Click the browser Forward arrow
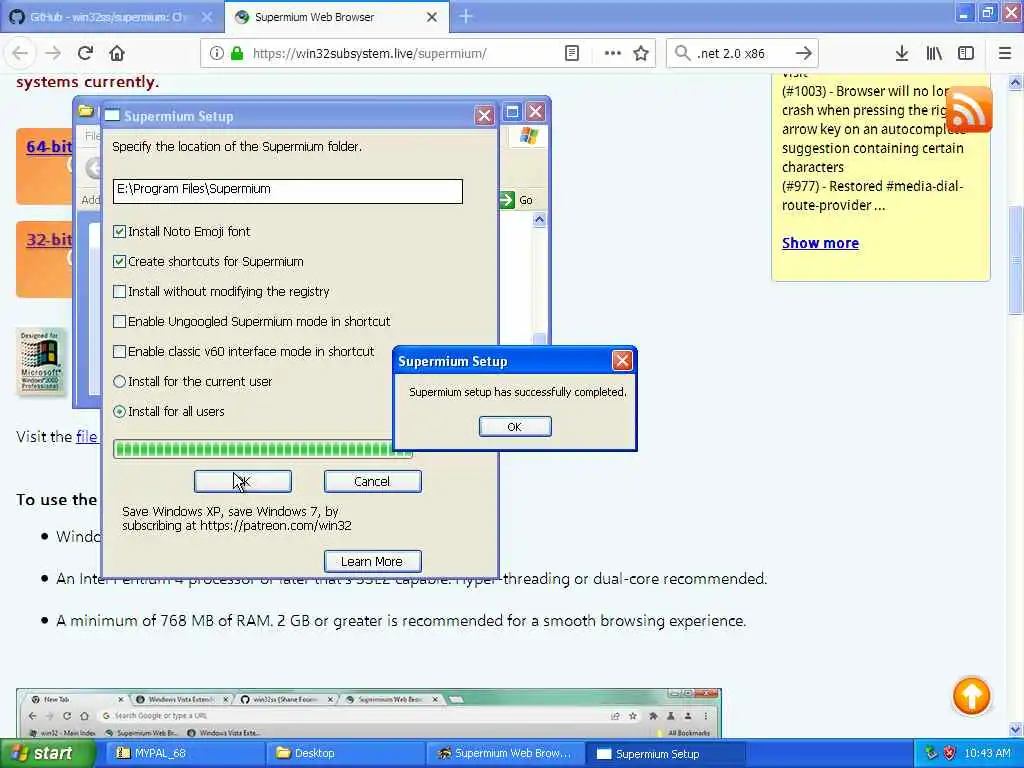 (53, 54)
